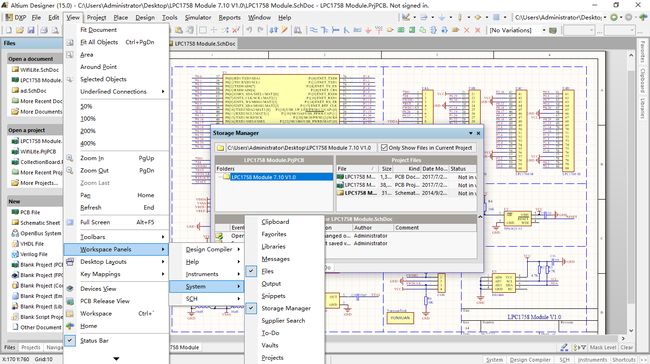Switch to the Projects panel tab
Viewport: 650px width, 364px height.
click(31, 347)
